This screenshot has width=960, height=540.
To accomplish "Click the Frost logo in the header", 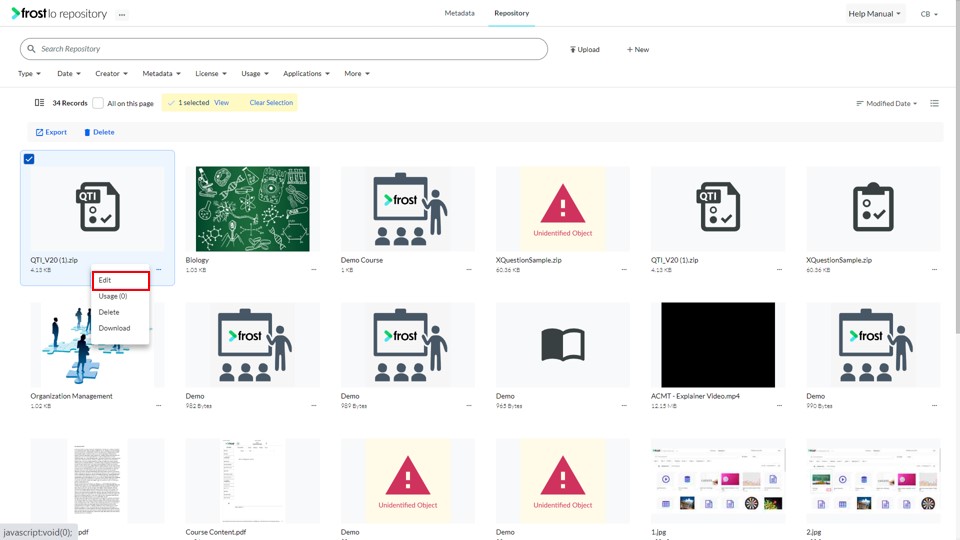I will (59, 13).
